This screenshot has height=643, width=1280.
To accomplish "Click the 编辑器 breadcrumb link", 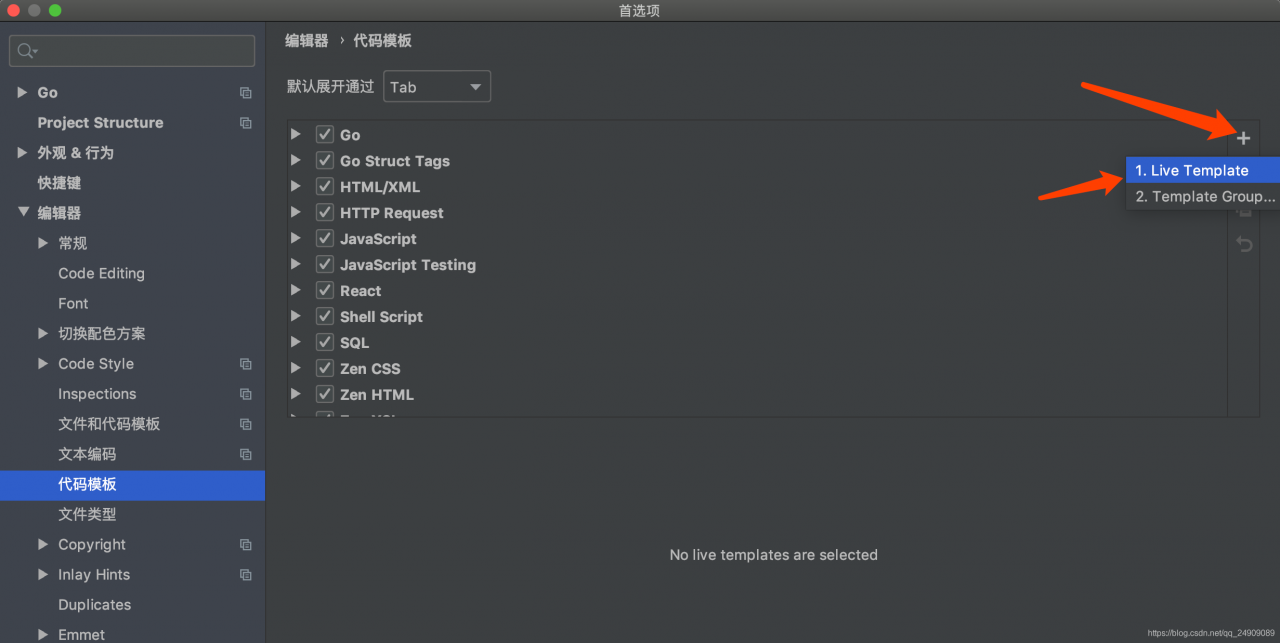I will click(x=306, y=41).
